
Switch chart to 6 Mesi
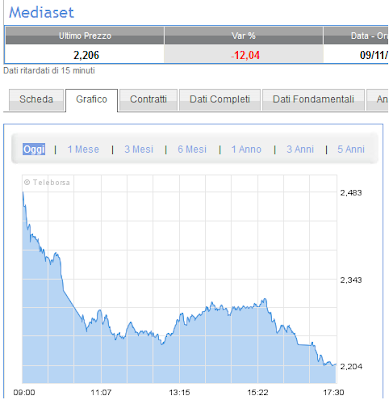coord(192,149)
